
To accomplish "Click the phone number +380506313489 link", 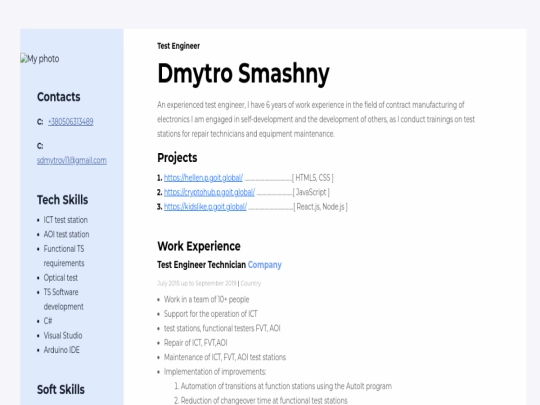I will tap(71, 122).
